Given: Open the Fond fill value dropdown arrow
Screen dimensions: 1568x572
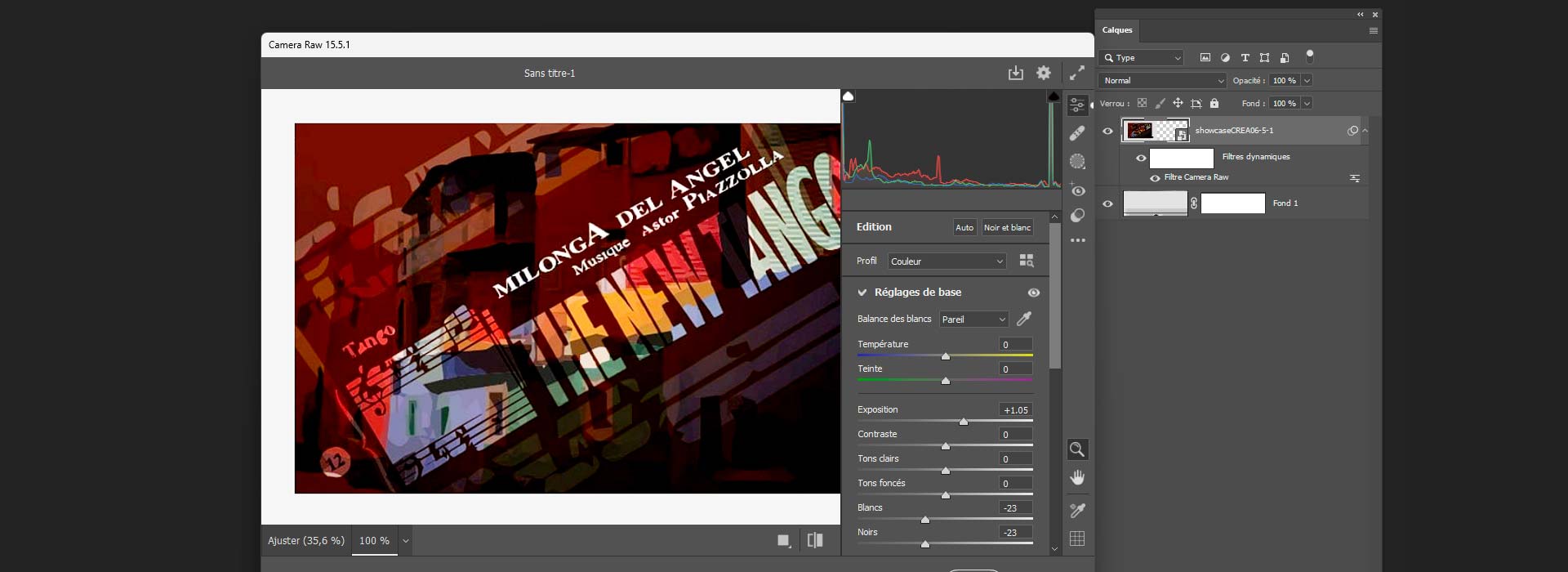Looking at the screenshot, I should click(x=1307, y=103).
